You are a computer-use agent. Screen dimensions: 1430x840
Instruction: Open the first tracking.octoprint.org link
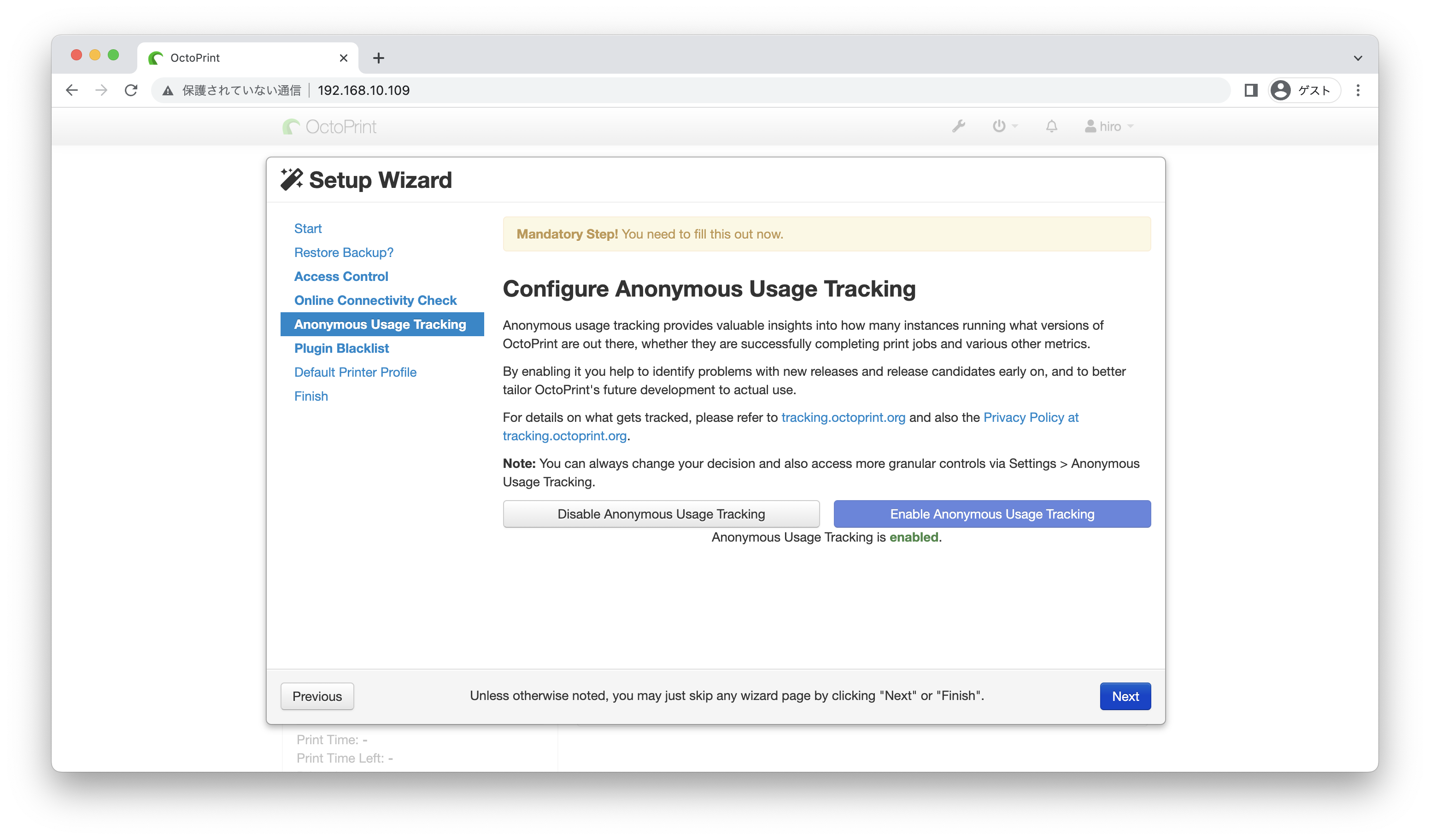(843, 417)
